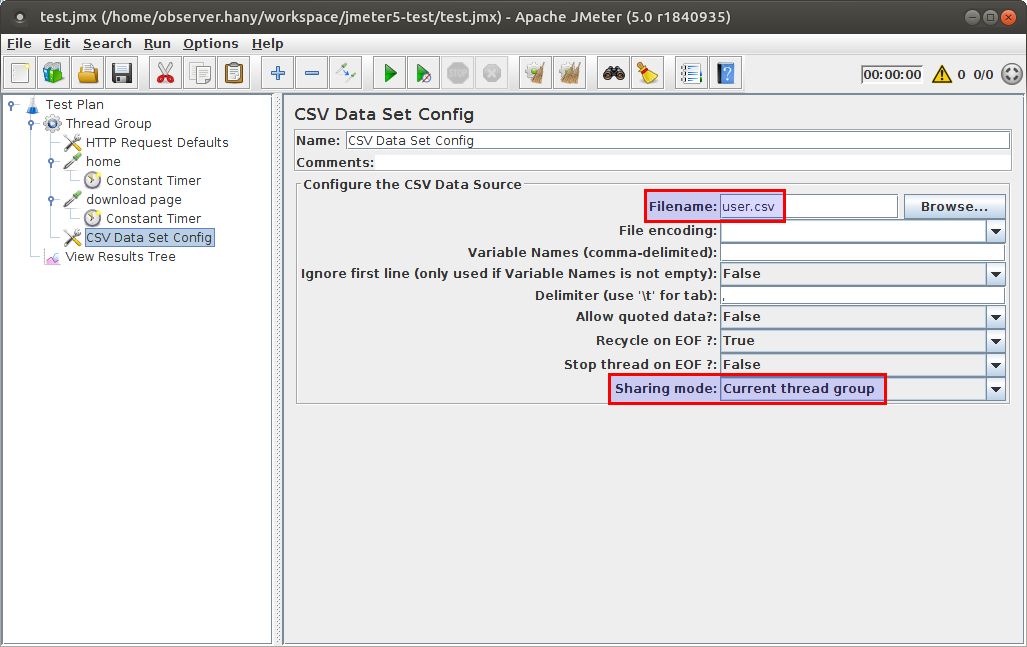This screenshot has width=1027, height=647.
Task: Click the 0/0 active threads counter
Action: 983,74
